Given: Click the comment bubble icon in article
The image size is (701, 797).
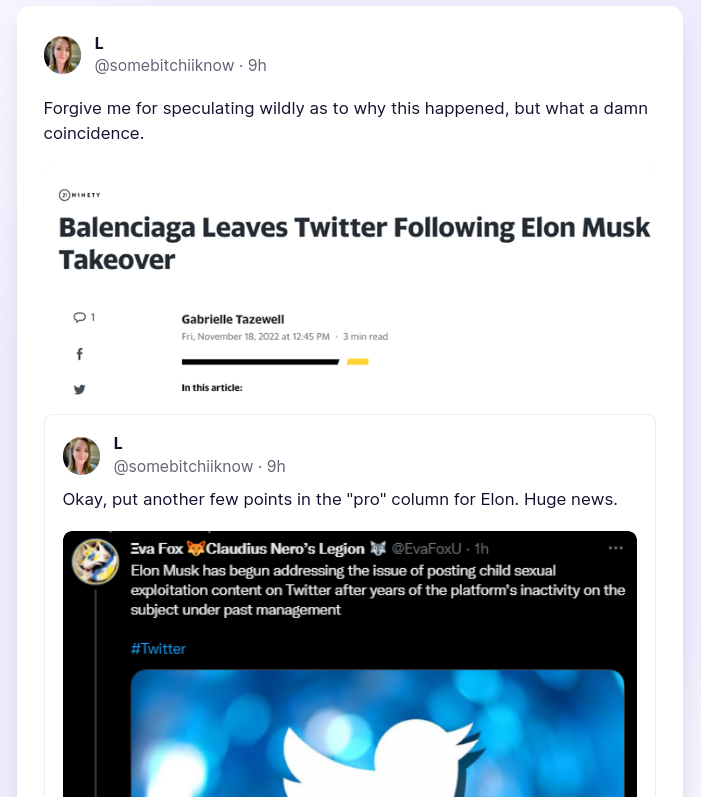Looking at the screenshot, I should click(79, 317).
